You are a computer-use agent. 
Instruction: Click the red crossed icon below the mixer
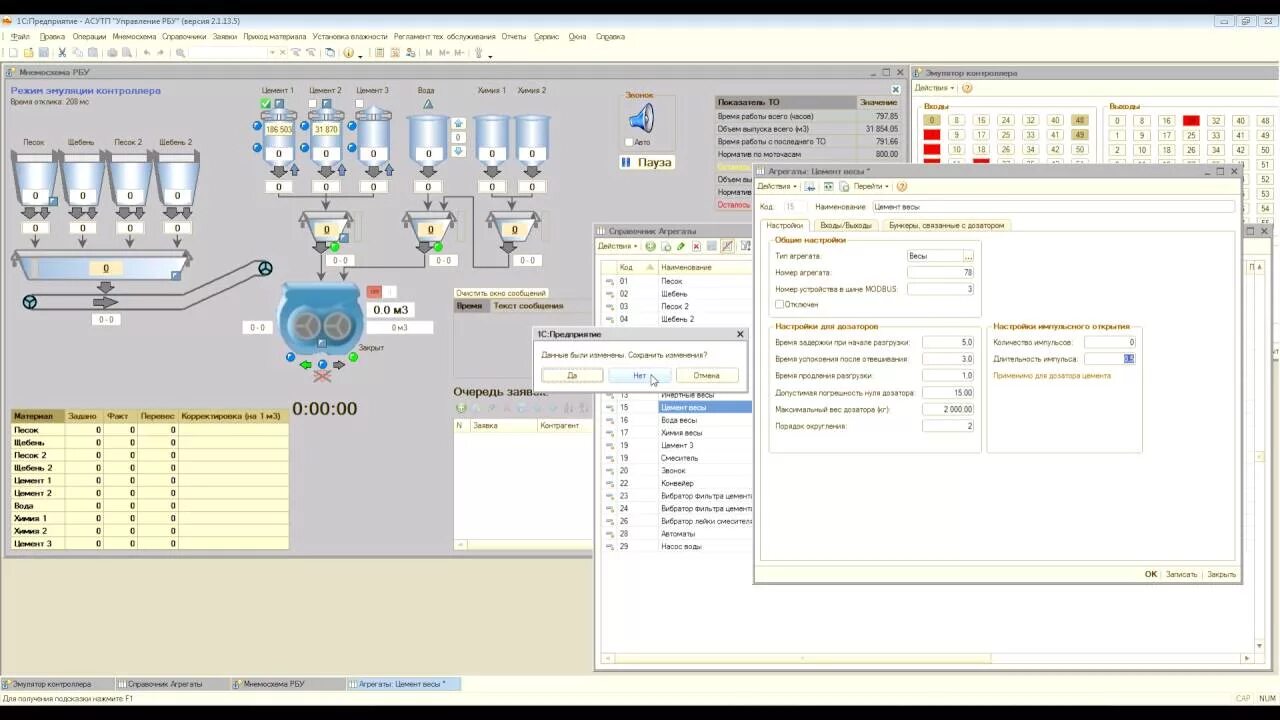[x=322, y=377]
